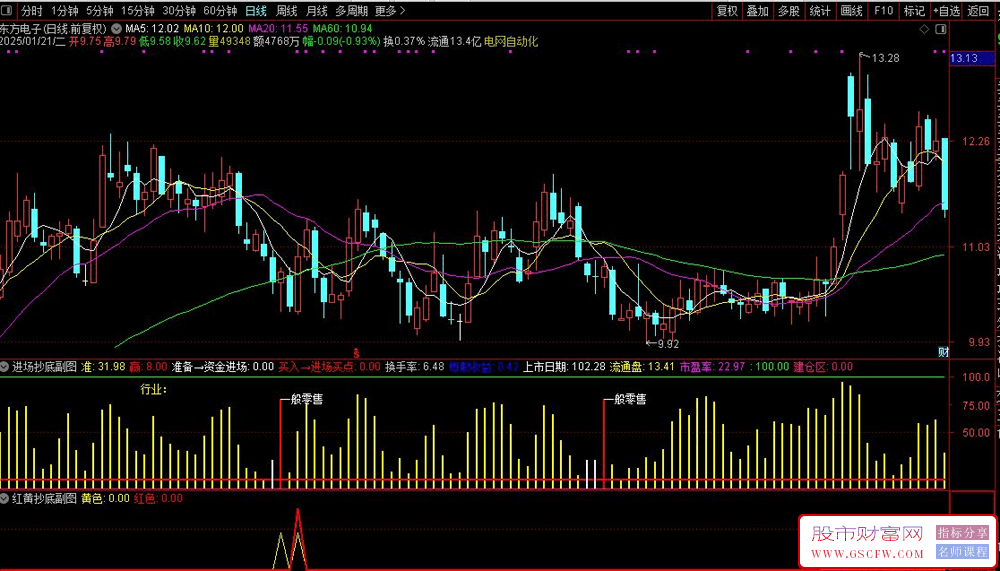Toggle the side panel icon at chart top-right
This screenshot has height=571, width=1000.
(x=940, y=29)
